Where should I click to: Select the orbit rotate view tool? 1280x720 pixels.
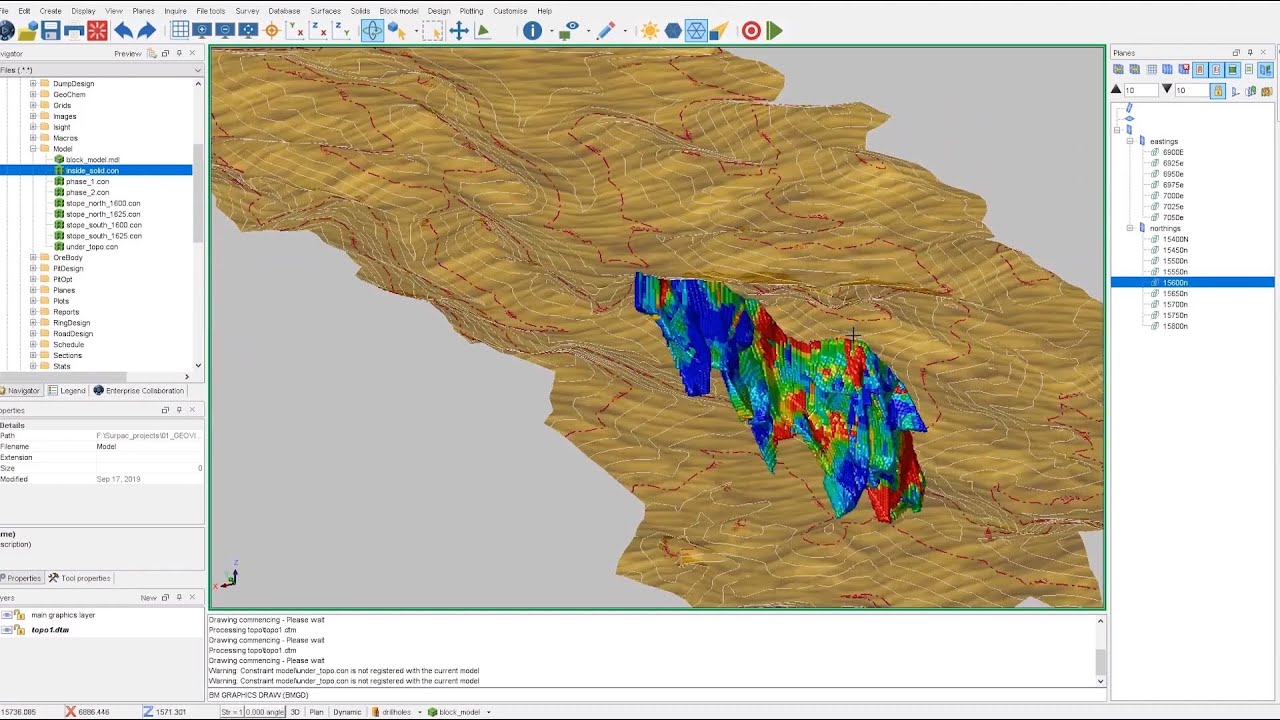tap(372, 31)
